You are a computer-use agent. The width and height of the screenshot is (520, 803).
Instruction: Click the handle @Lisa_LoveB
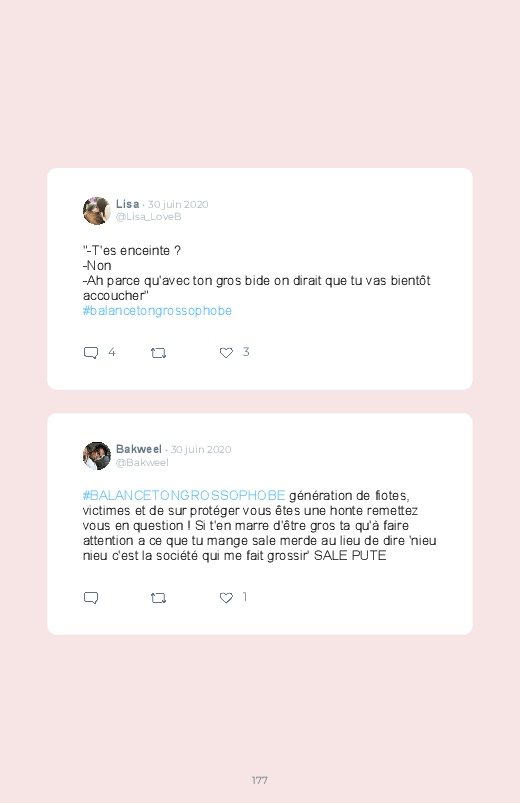point(149,217)
